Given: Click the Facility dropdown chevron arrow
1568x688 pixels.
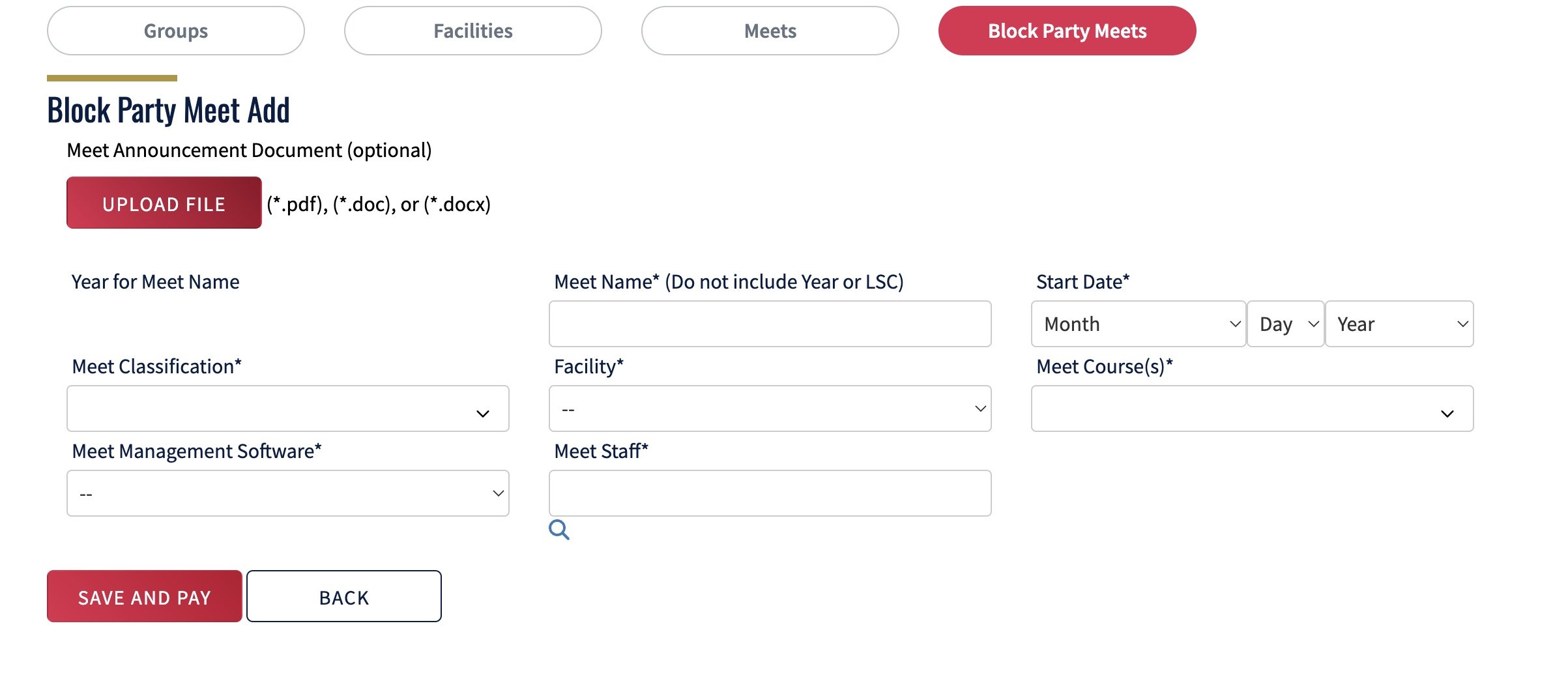Looking at the screenshot, I should [x=980, y=408].
